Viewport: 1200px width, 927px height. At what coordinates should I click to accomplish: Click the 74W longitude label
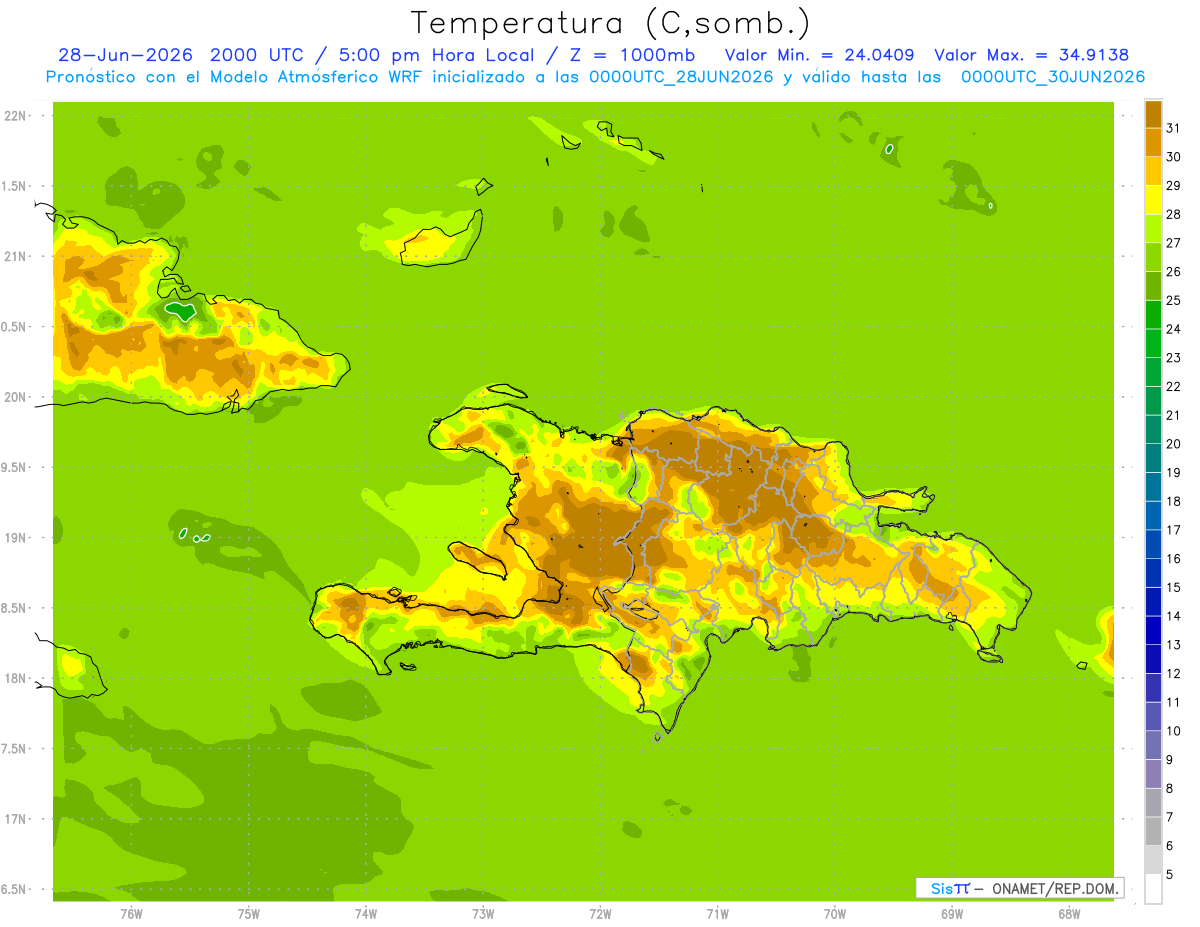click(365, 913)
